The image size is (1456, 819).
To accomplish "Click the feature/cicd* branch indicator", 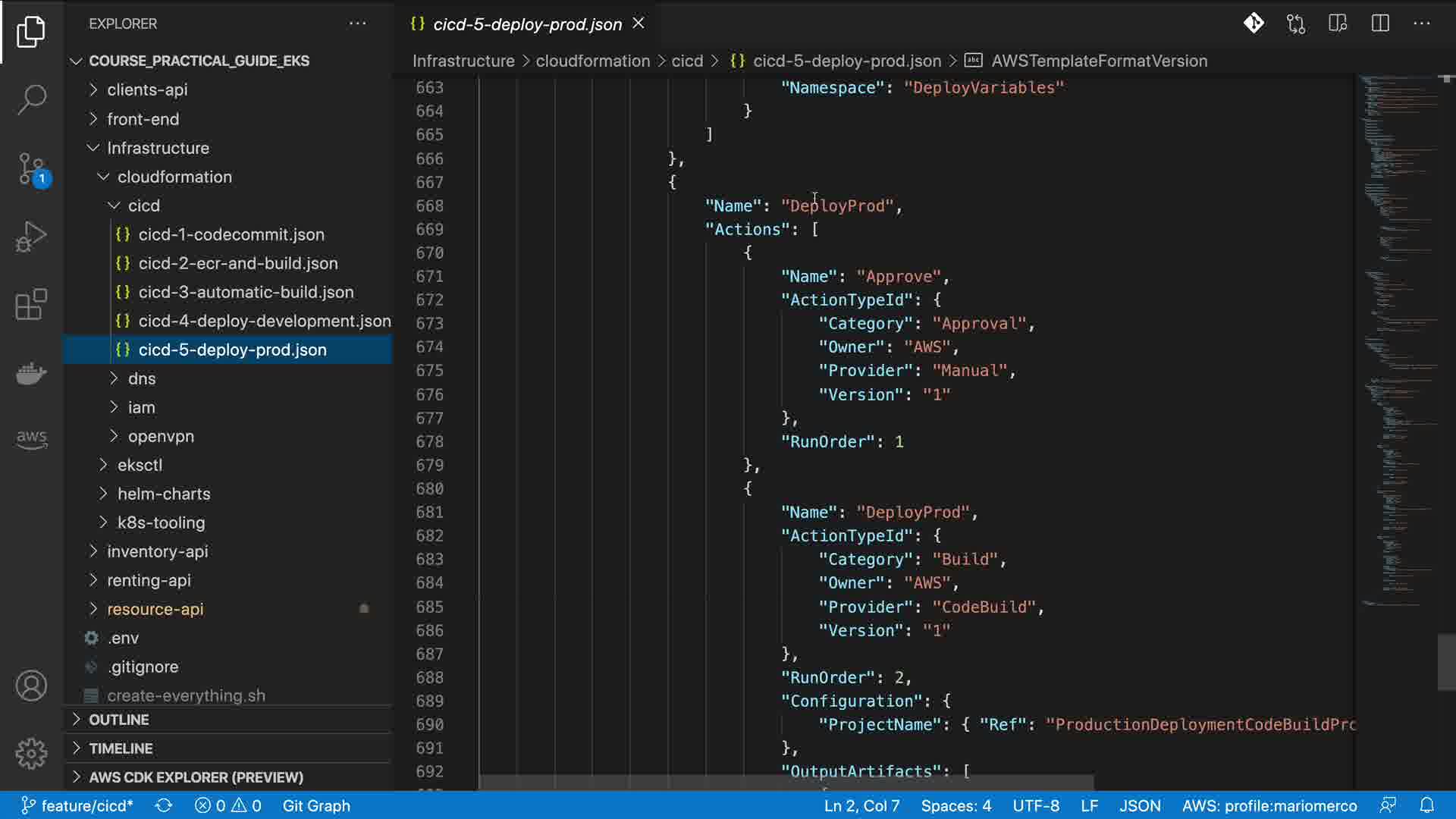I will click(77, 805).
